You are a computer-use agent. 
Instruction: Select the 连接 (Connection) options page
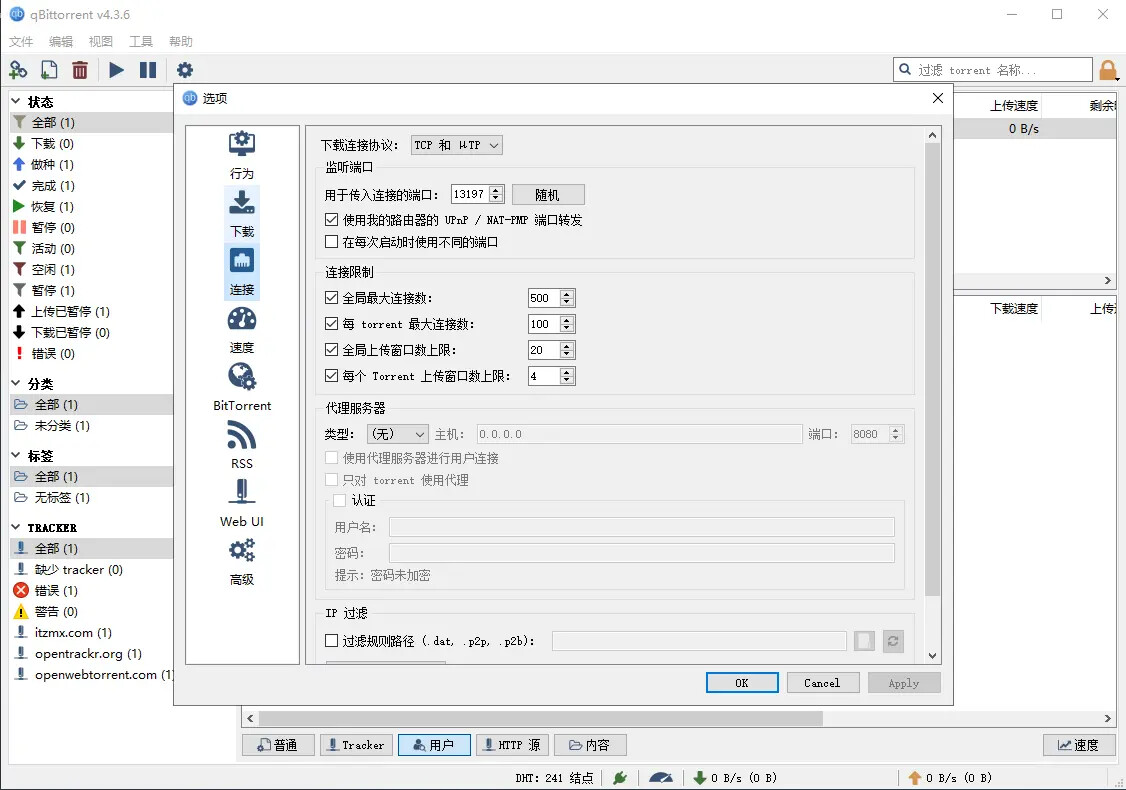coord(242,271)
